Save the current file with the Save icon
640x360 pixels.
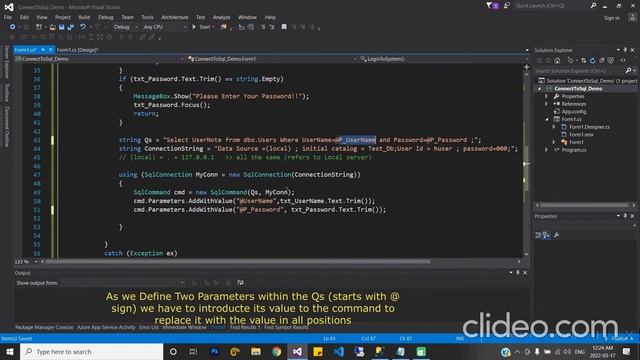[x=62, y=27]
